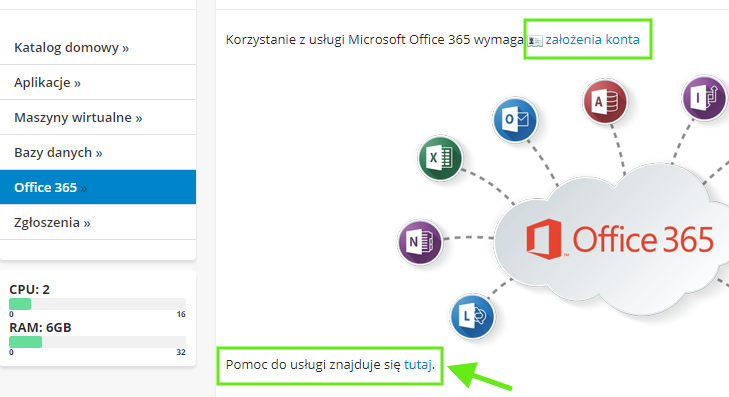Select the Office 365 sidebar item
Viewport: 729px width, 397px height.
click(x=98, y=187)
